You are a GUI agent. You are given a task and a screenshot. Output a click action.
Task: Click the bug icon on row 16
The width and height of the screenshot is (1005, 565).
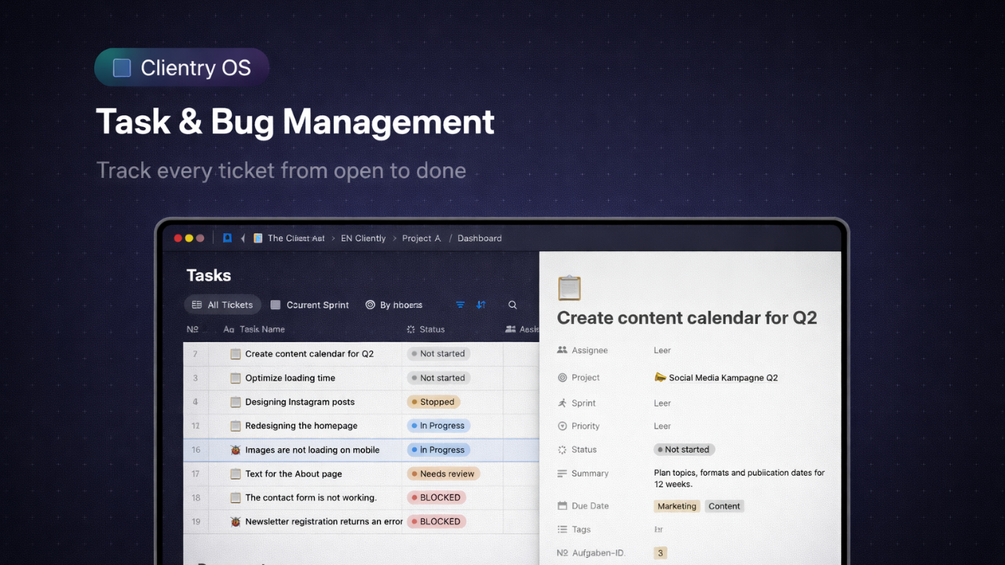[x=235, y=450]
